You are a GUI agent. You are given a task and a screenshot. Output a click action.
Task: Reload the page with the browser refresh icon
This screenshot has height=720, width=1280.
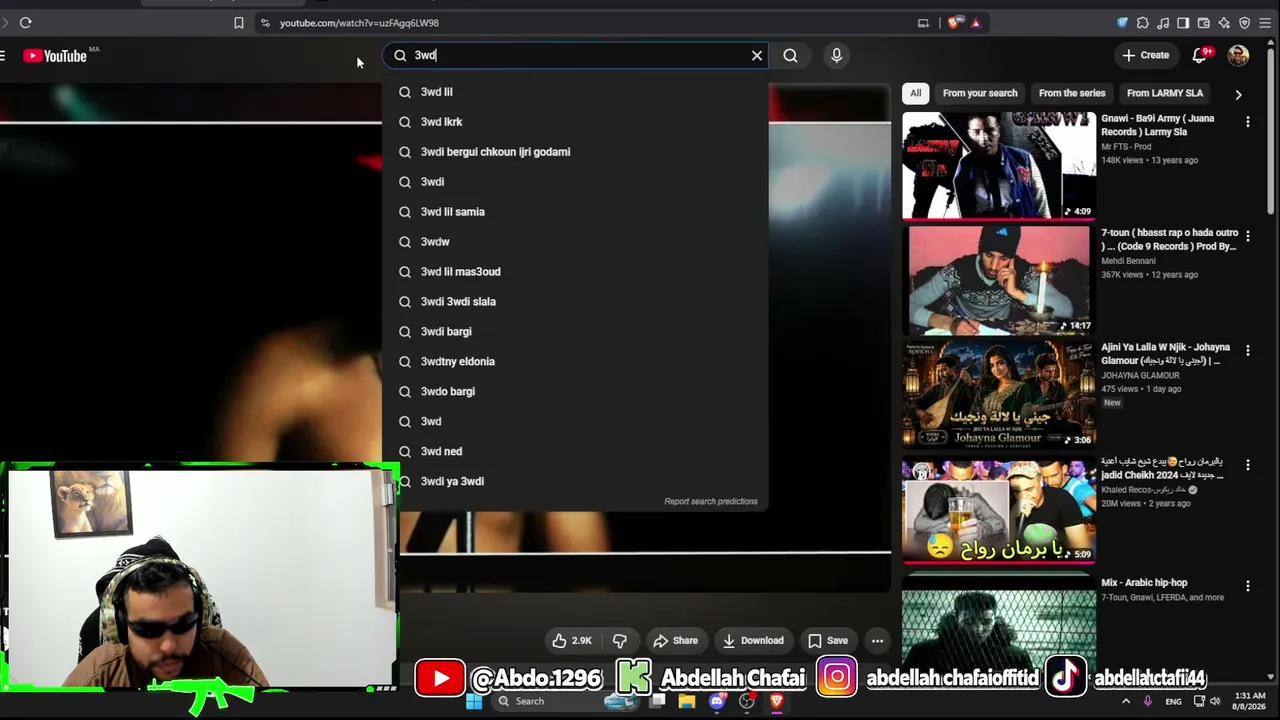click(x=25, y=23)
